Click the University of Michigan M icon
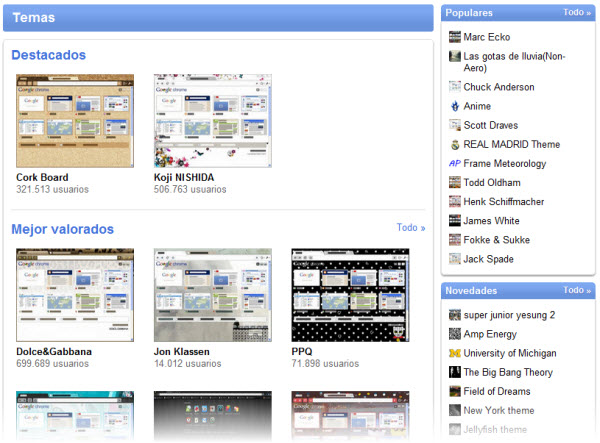This screenshot has width=600, height=443. (455, 353)
